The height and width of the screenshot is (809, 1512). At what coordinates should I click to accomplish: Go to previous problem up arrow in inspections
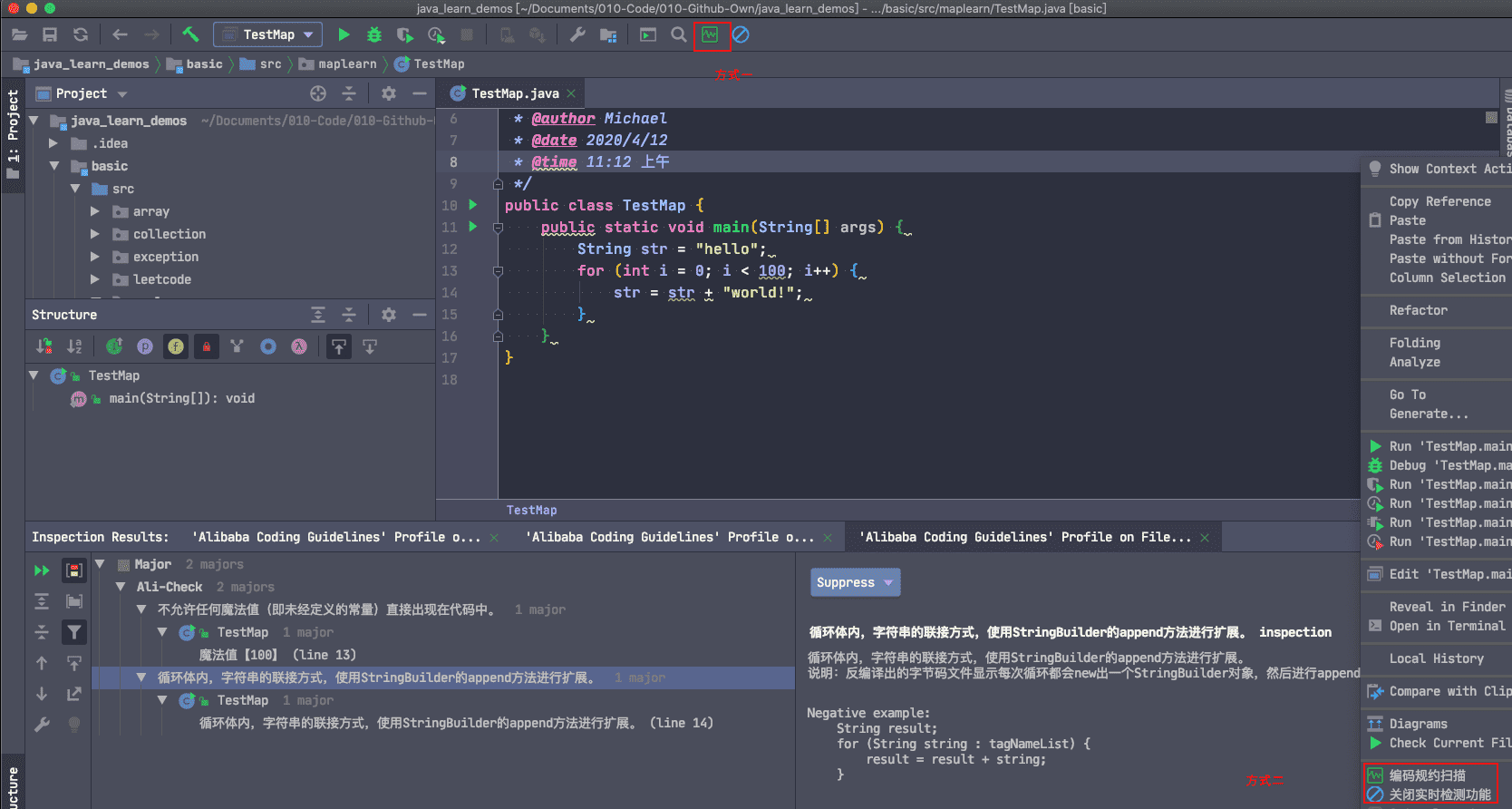tap(42, 663)
